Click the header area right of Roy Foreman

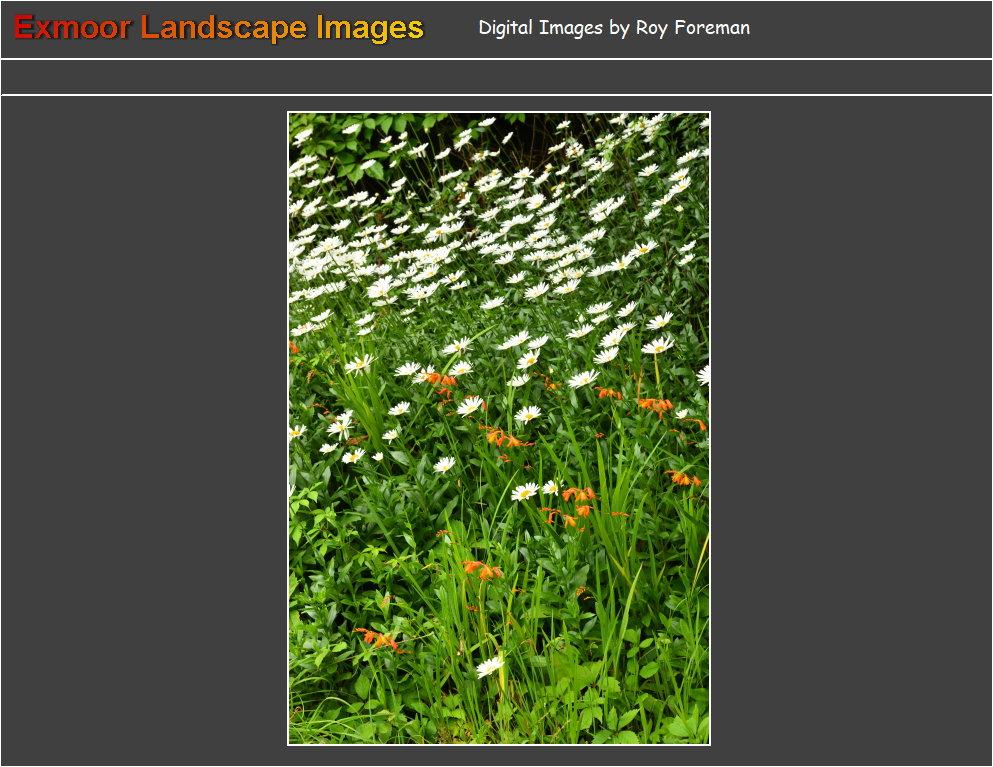tap(870, 28)
